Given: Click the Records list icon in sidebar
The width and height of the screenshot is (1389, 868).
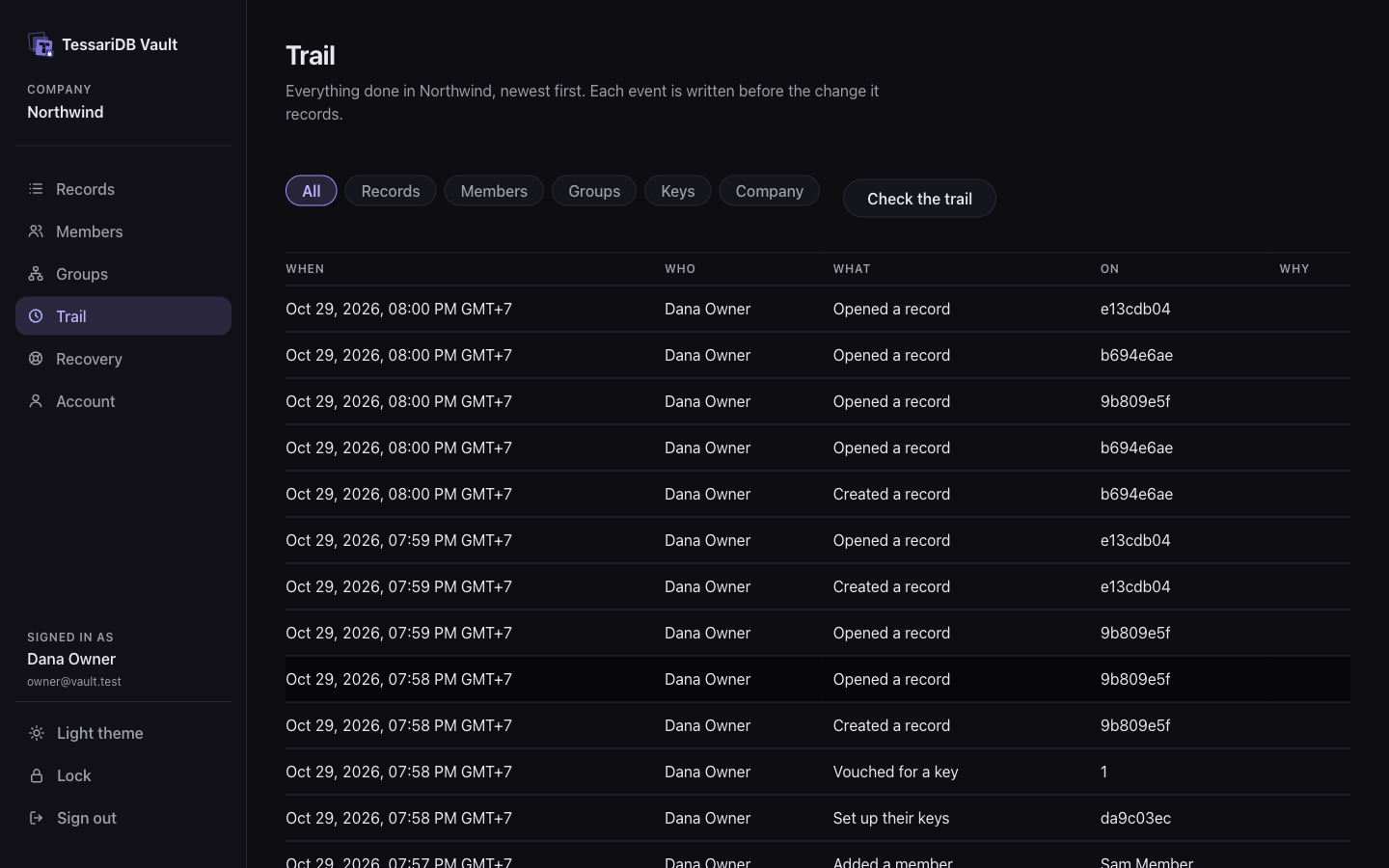Looking at the screenshot, I should pos(36,189).
